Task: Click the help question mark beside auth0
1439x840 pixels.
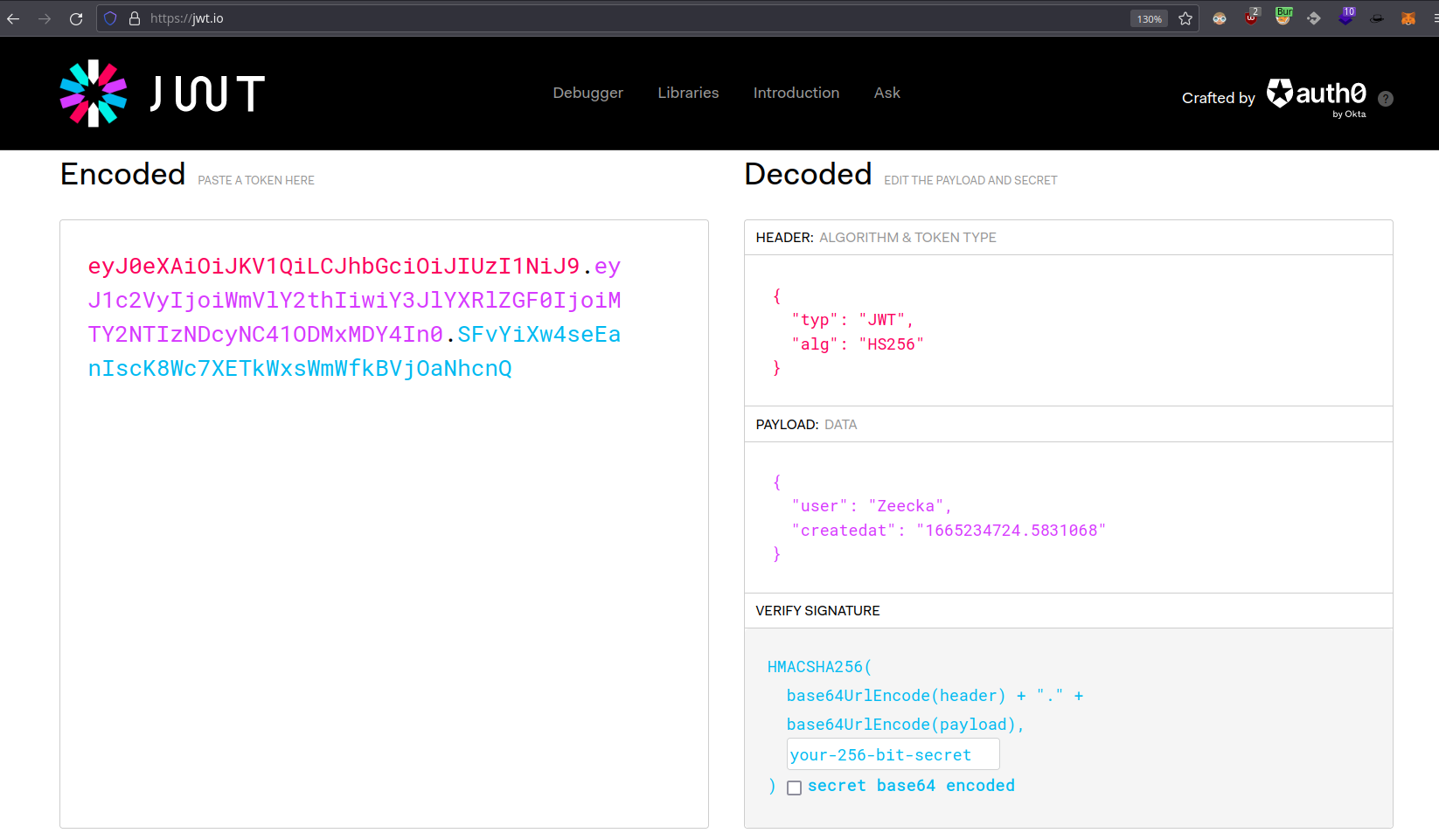Action: point(1386,99)
